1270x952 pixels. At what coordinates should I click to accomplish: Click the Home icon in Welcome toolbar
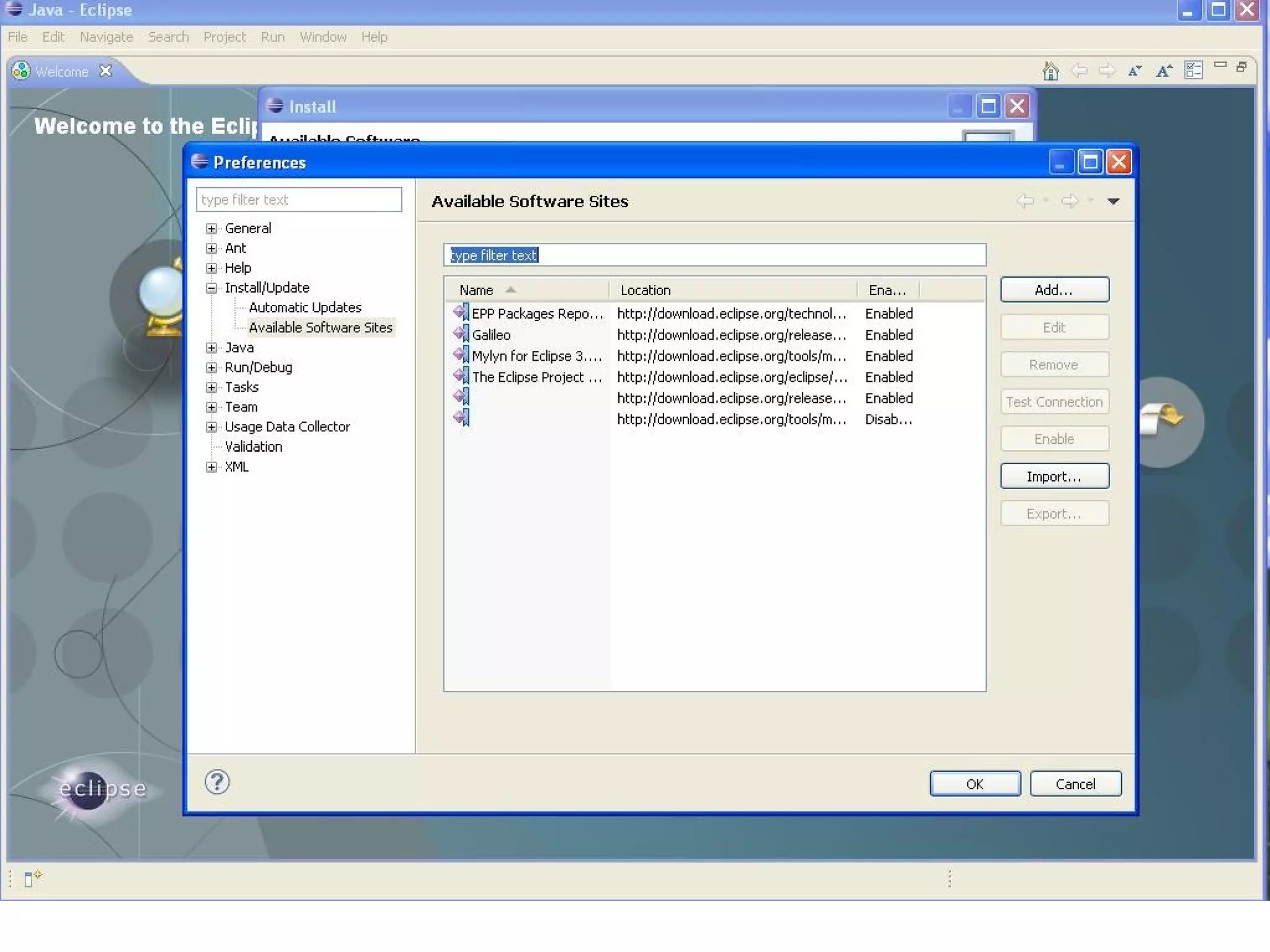1050,71
